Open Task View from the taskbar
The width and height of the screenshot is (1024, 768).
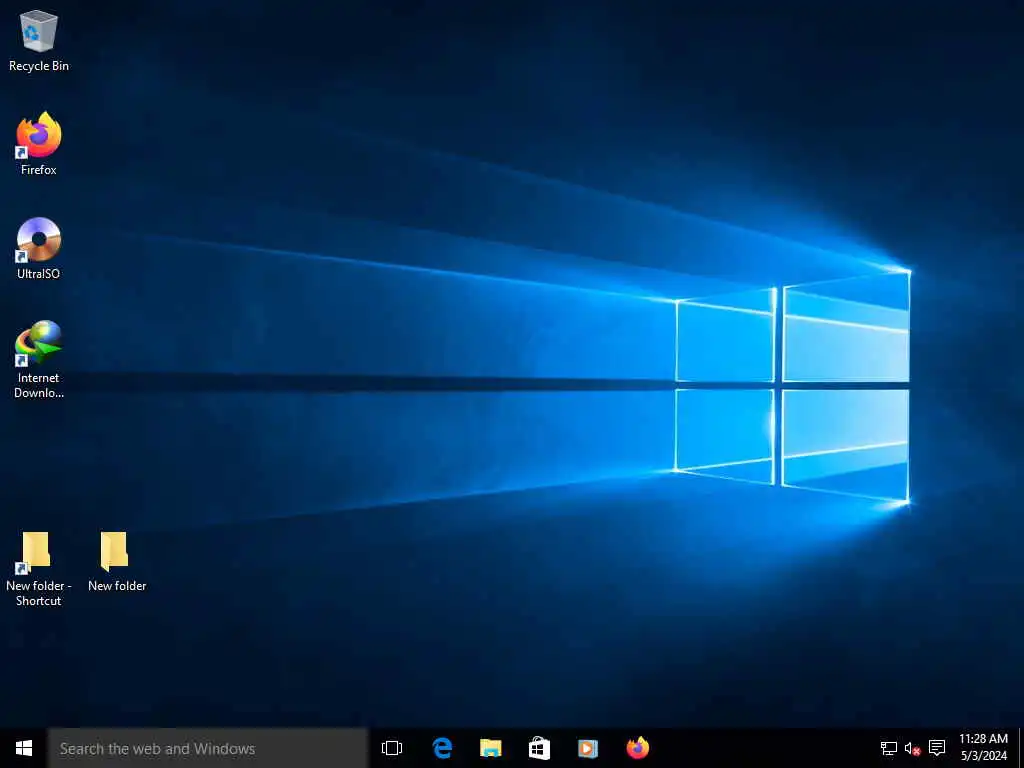392,748
